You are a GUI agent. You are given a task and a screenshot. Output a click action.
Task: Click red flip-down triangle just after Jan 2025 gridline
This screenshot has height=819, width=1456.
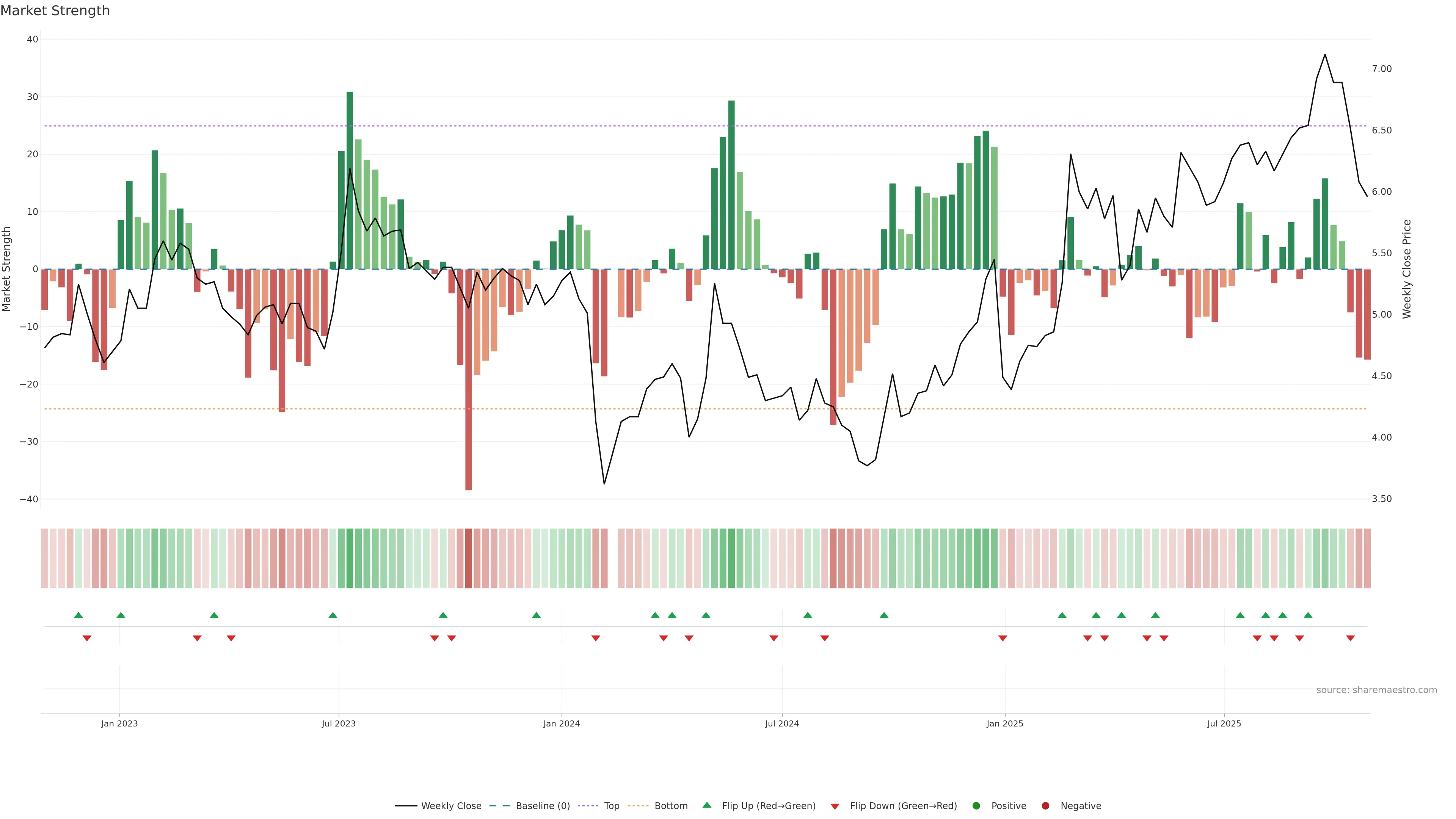pyautogui.click(x=1003, y=638)
